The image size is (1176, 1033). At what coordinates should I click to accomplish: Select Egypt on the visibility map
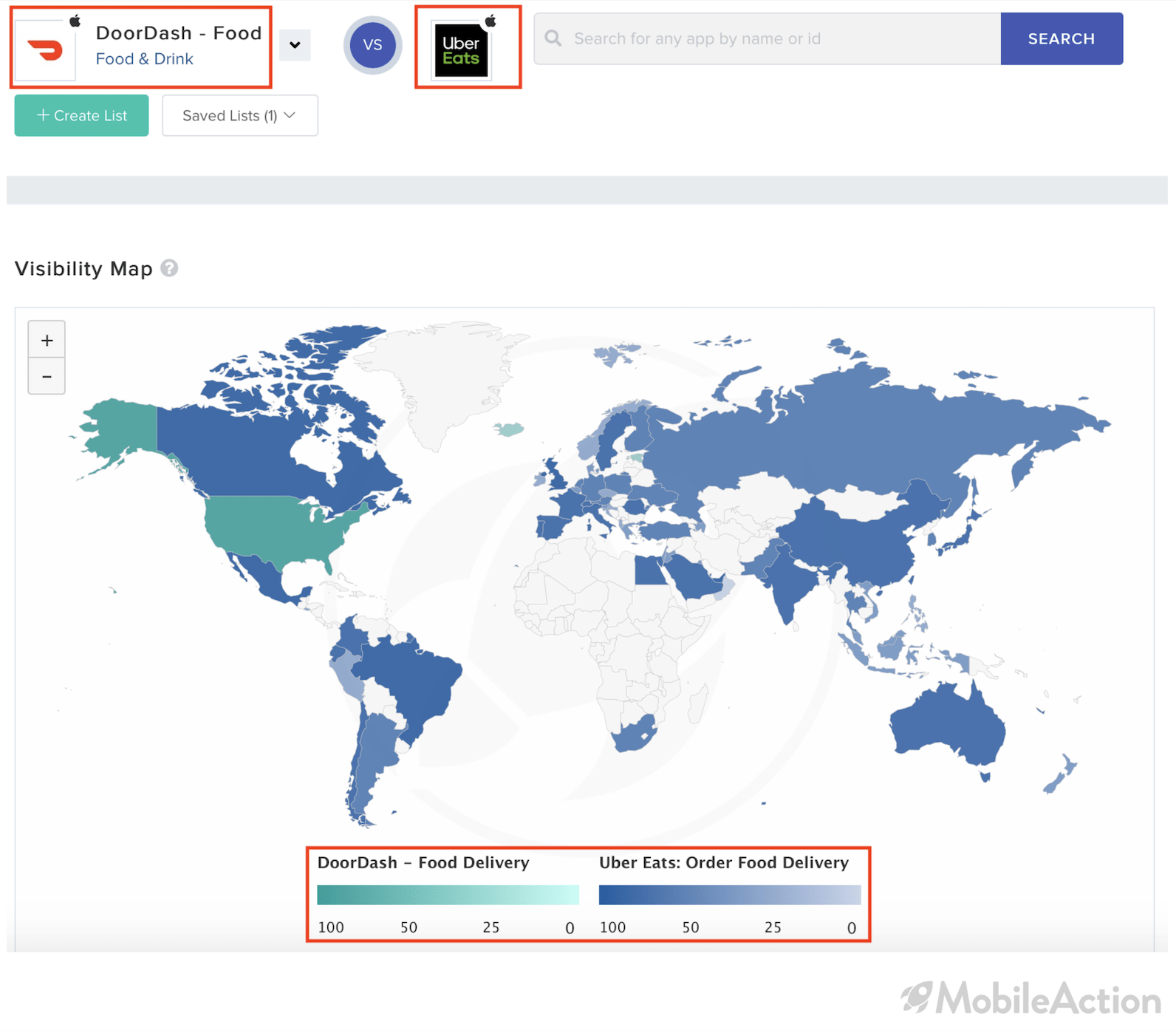(650, 570)
